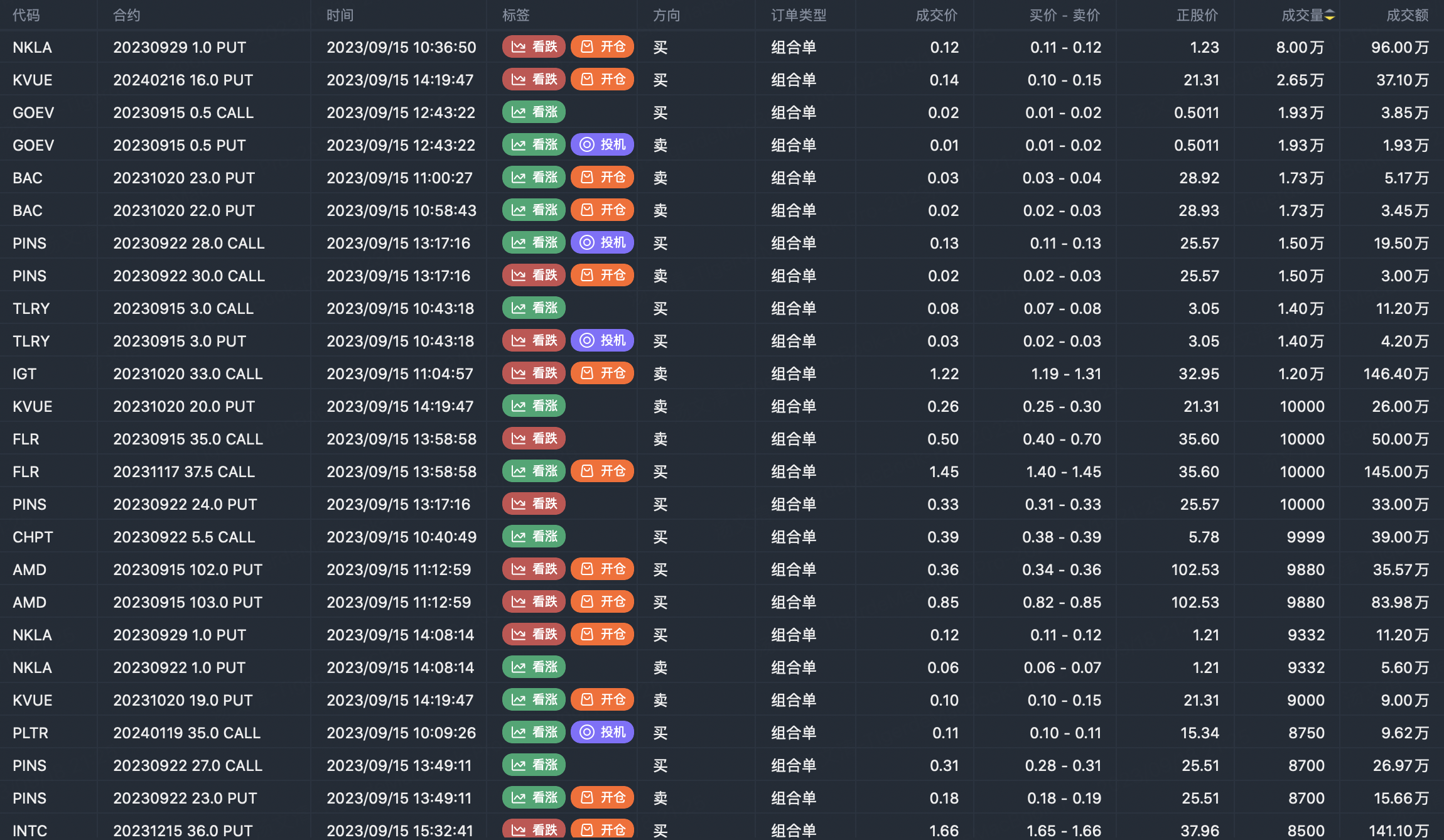
Task: Click 投机 tag on GOEV 0.5 PUT row
Action: coord(602,145)
